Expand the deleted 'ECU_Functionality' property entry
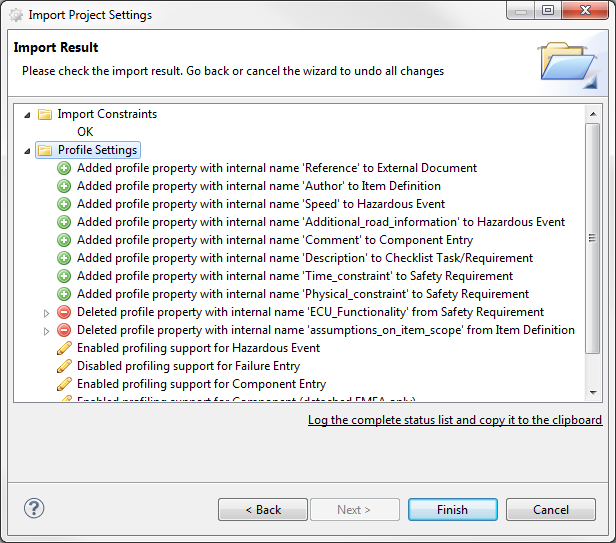 pyautogui.click(x=46, y=313)
